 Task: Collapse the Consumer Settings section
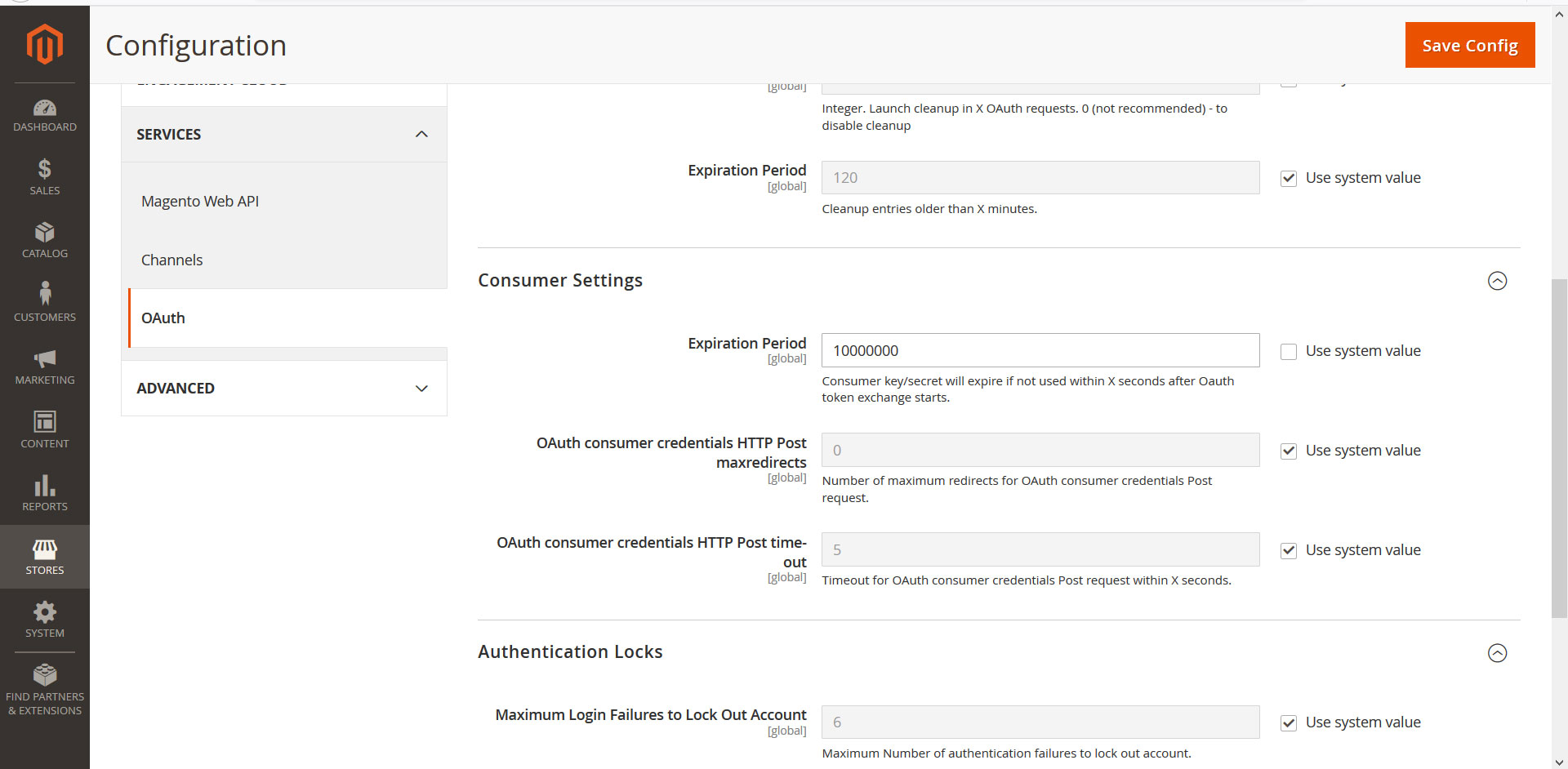(1497, 281)
